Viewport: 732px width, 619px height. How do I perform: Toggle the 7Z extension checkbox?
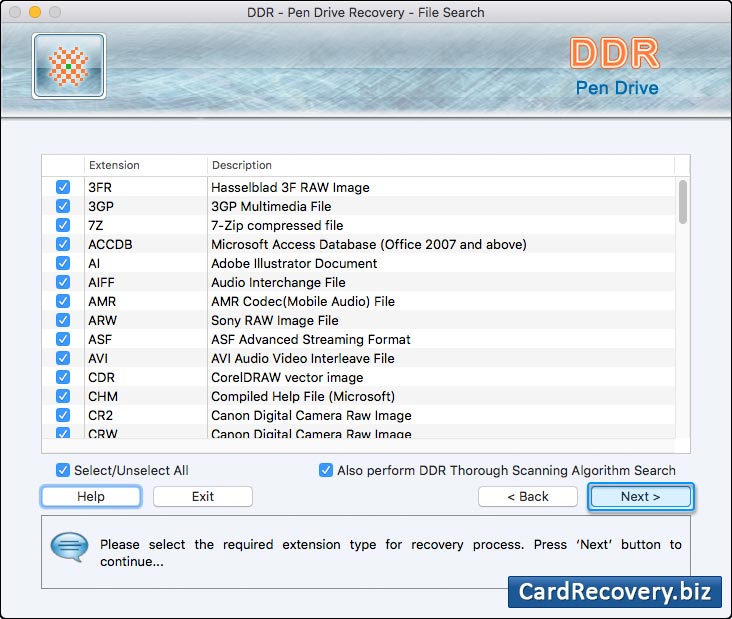pyautogui.click(x=63, y=225)
